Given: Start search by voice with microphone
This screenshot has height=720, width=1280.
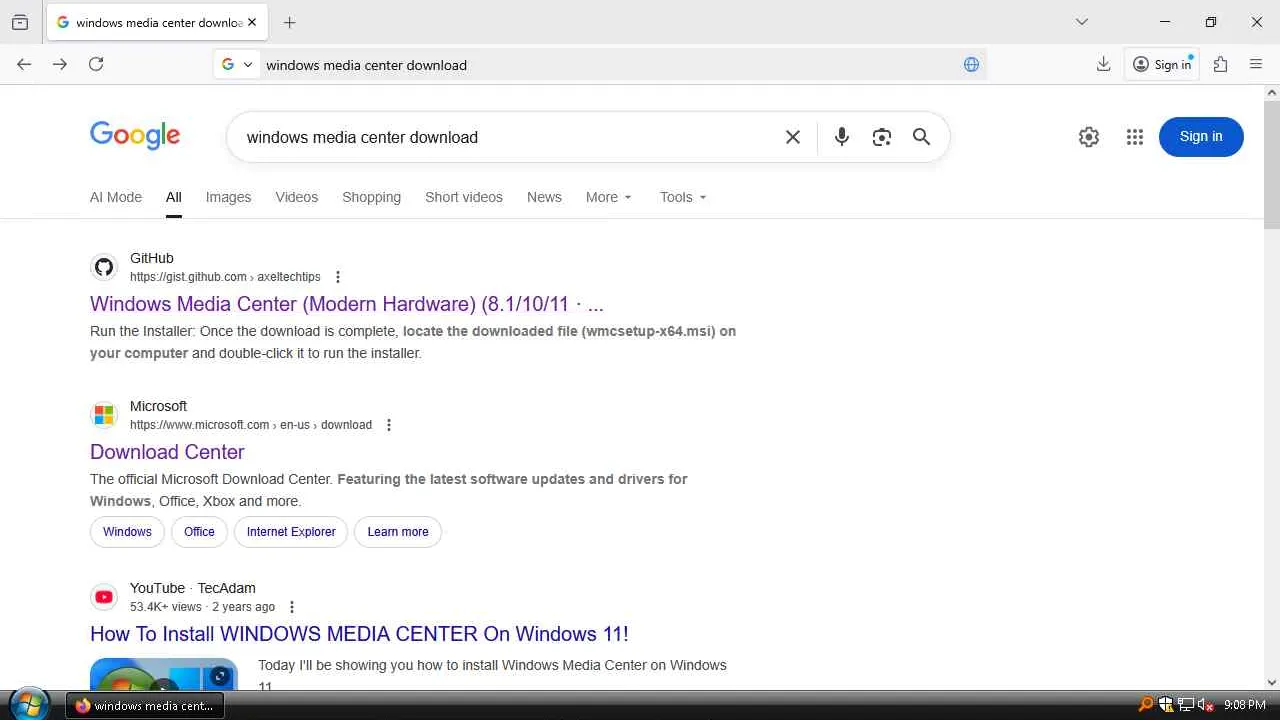Looking at the screenshot, I should click(842, 137).
